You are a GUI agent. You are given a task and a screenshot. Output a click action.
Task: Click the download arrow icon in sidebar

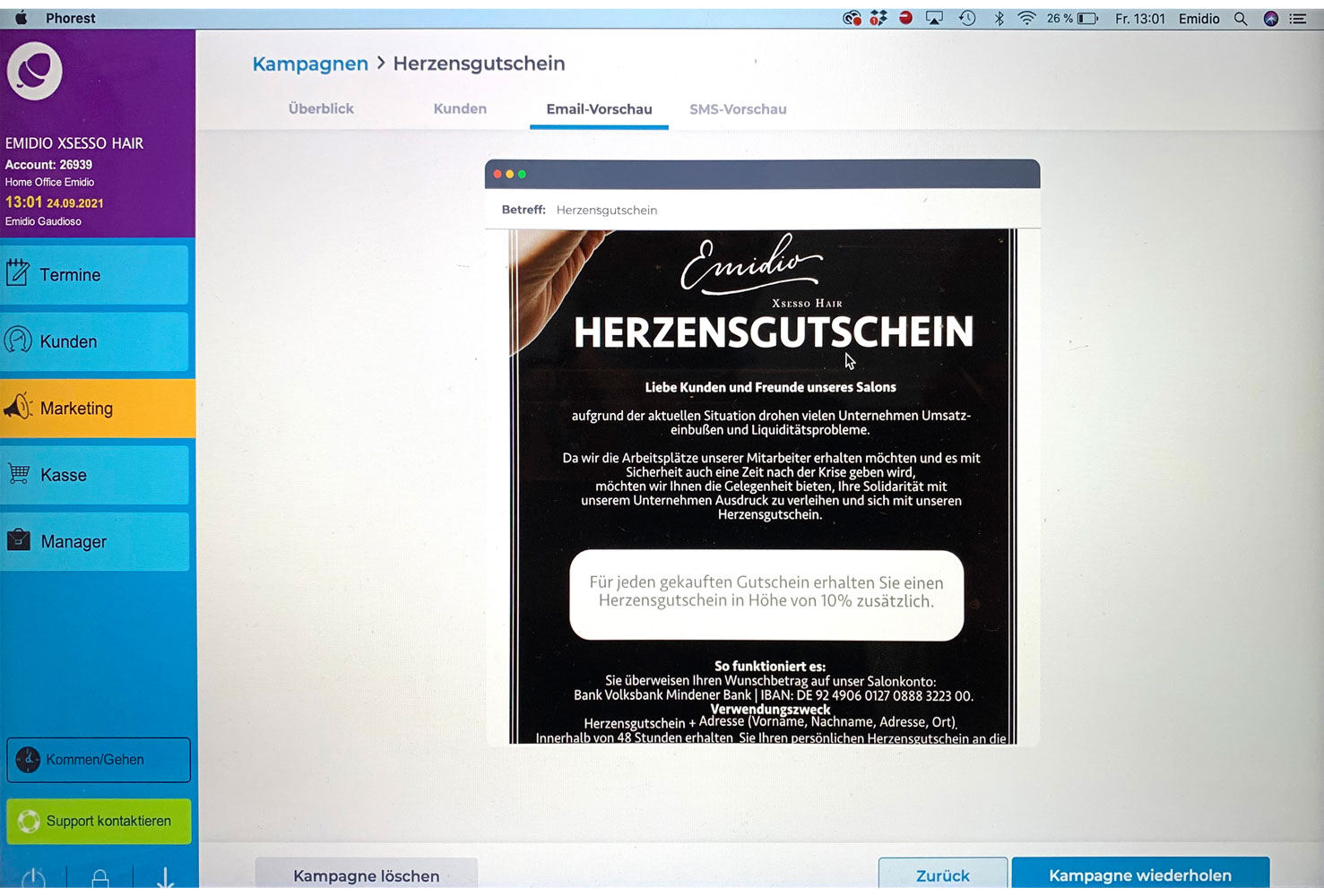(165, 878)
